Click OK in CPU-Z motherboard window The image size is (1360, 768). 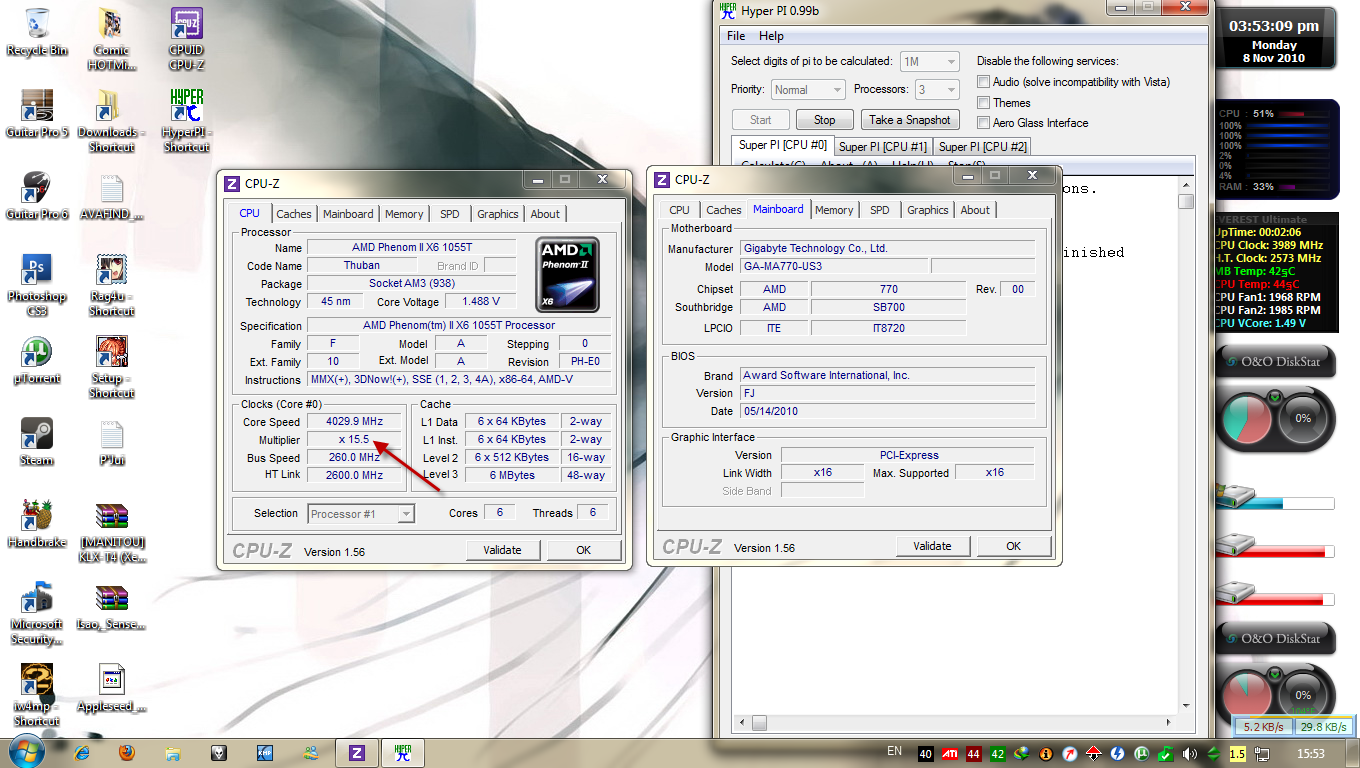pos(1013,546)
